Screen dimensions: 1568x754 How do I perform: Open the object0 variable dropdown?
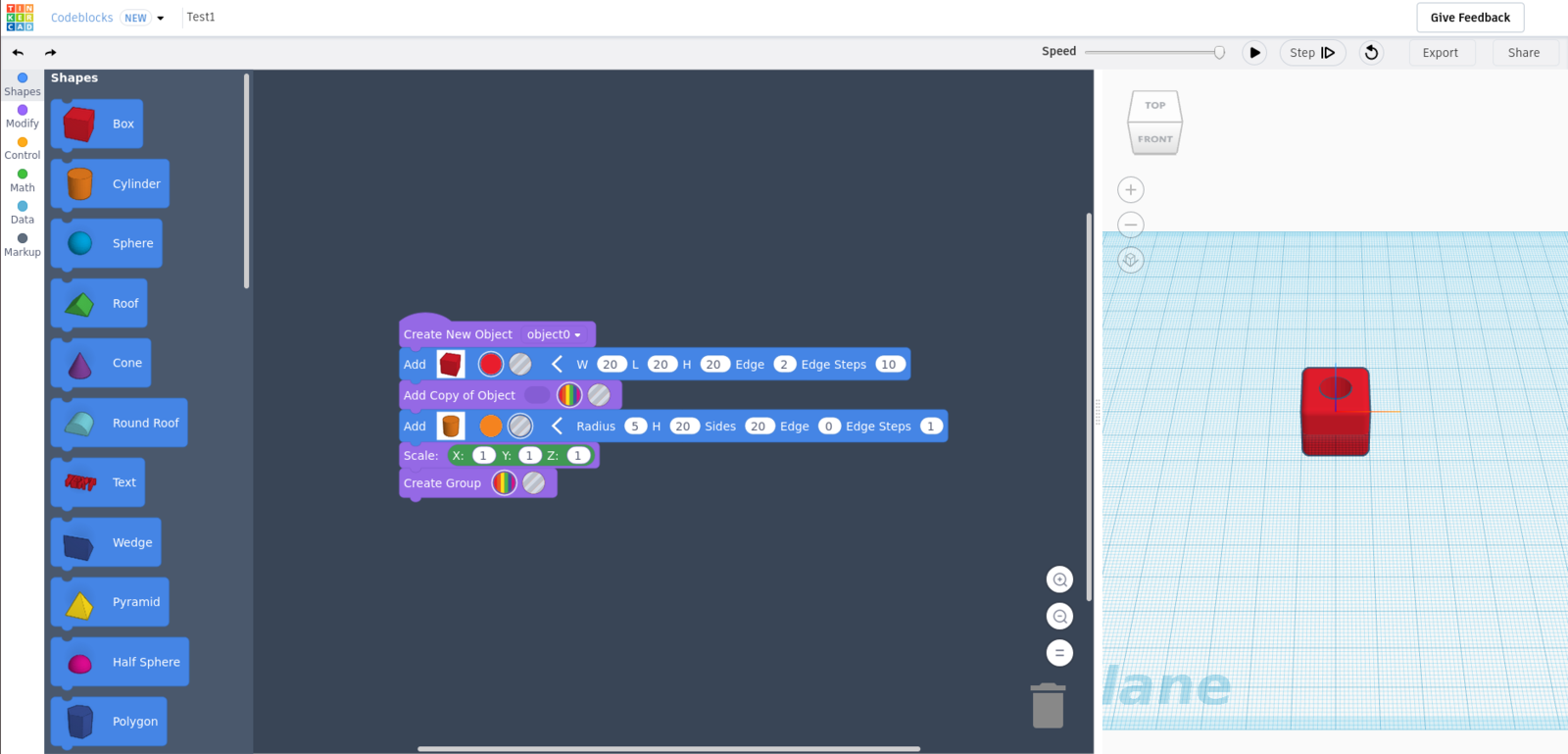(554, 335)
